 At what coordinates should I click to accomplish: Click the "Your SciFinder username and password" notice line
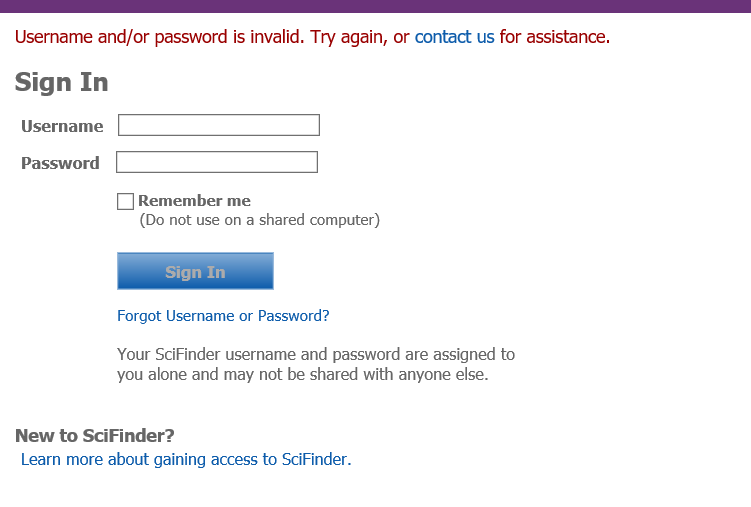coord(316,354)
